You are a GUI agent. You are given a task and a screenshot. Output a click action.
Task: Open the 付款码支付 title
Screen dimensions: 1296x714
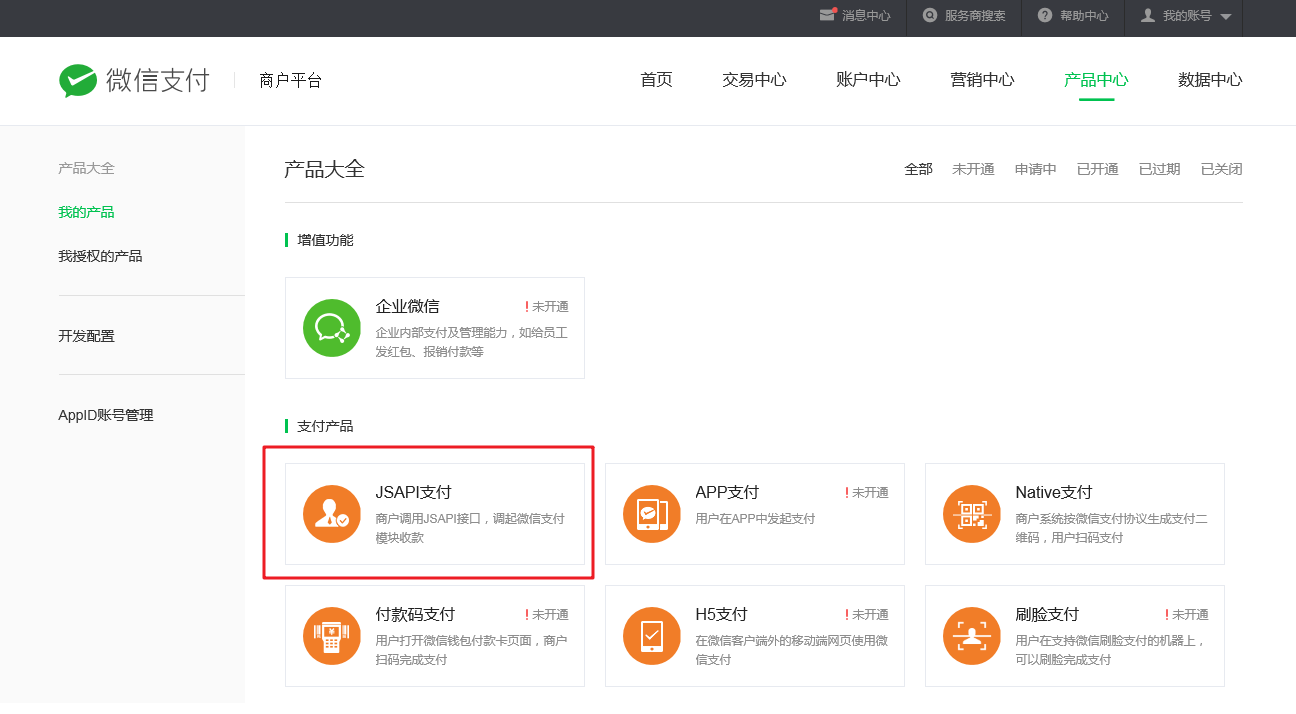[x=415, y=614]
